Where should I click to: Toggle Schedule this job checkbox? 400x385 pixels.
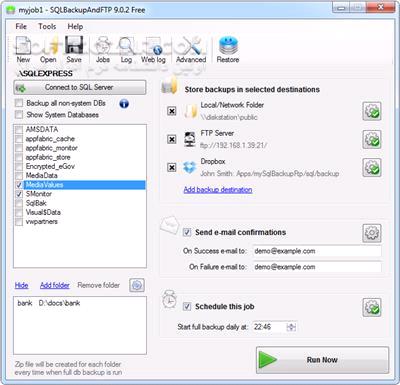click(187, 306)
